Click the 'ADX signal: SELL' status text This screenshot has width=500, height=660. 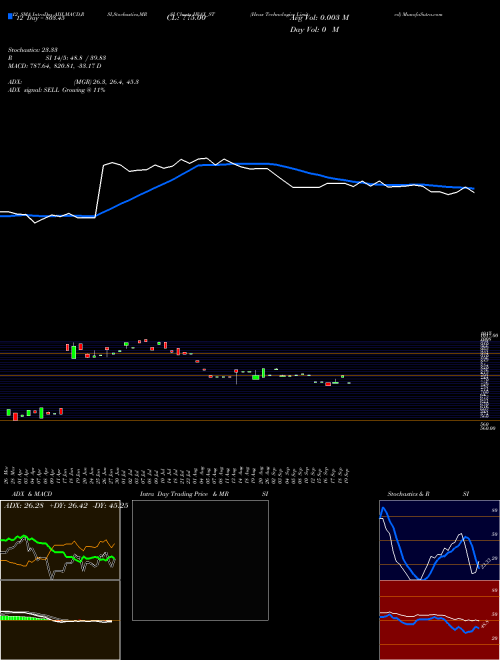(x=34, y=90)
